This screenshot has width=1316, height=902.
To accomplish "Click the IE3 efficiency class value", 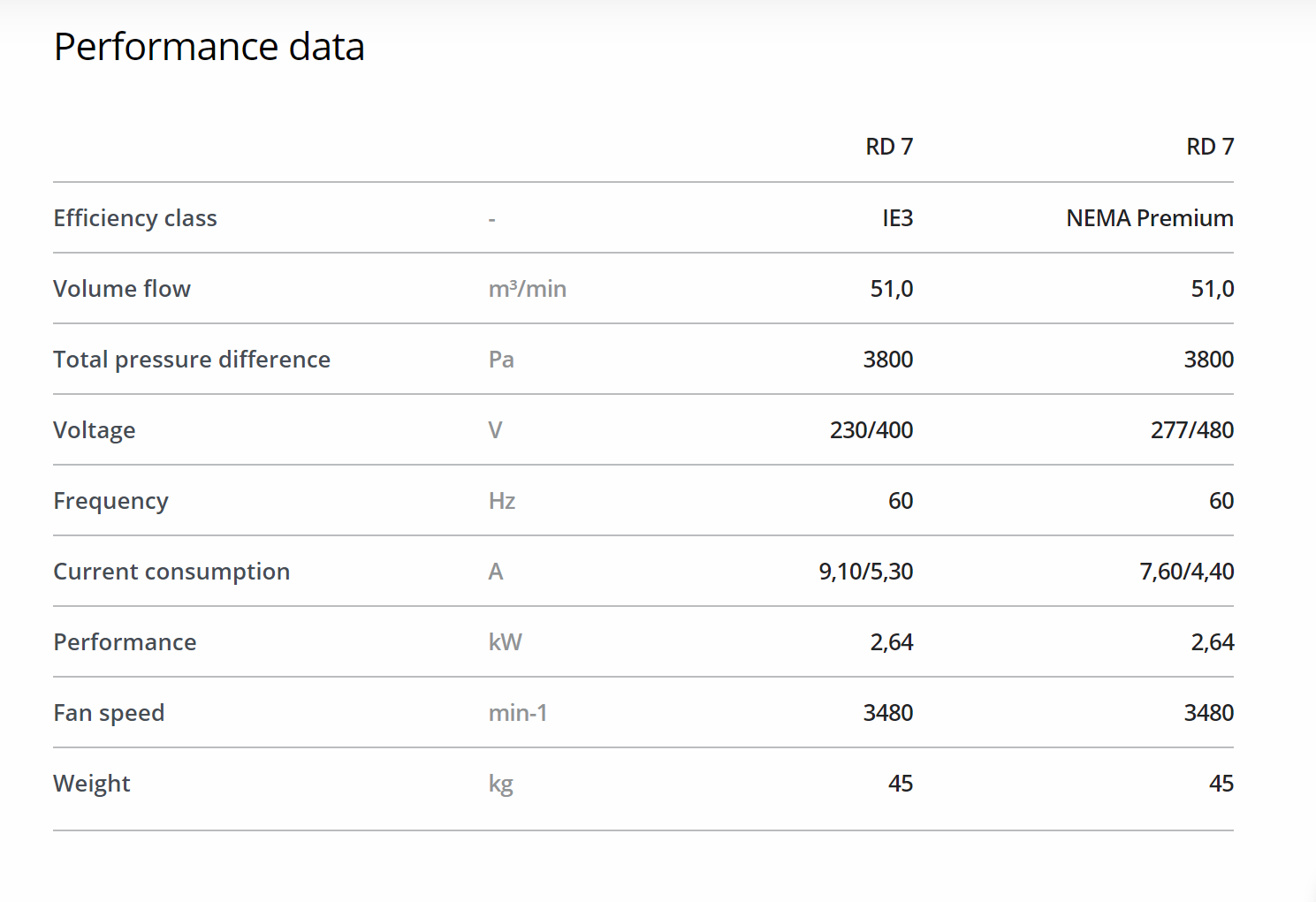I will [x=897, y=218].
